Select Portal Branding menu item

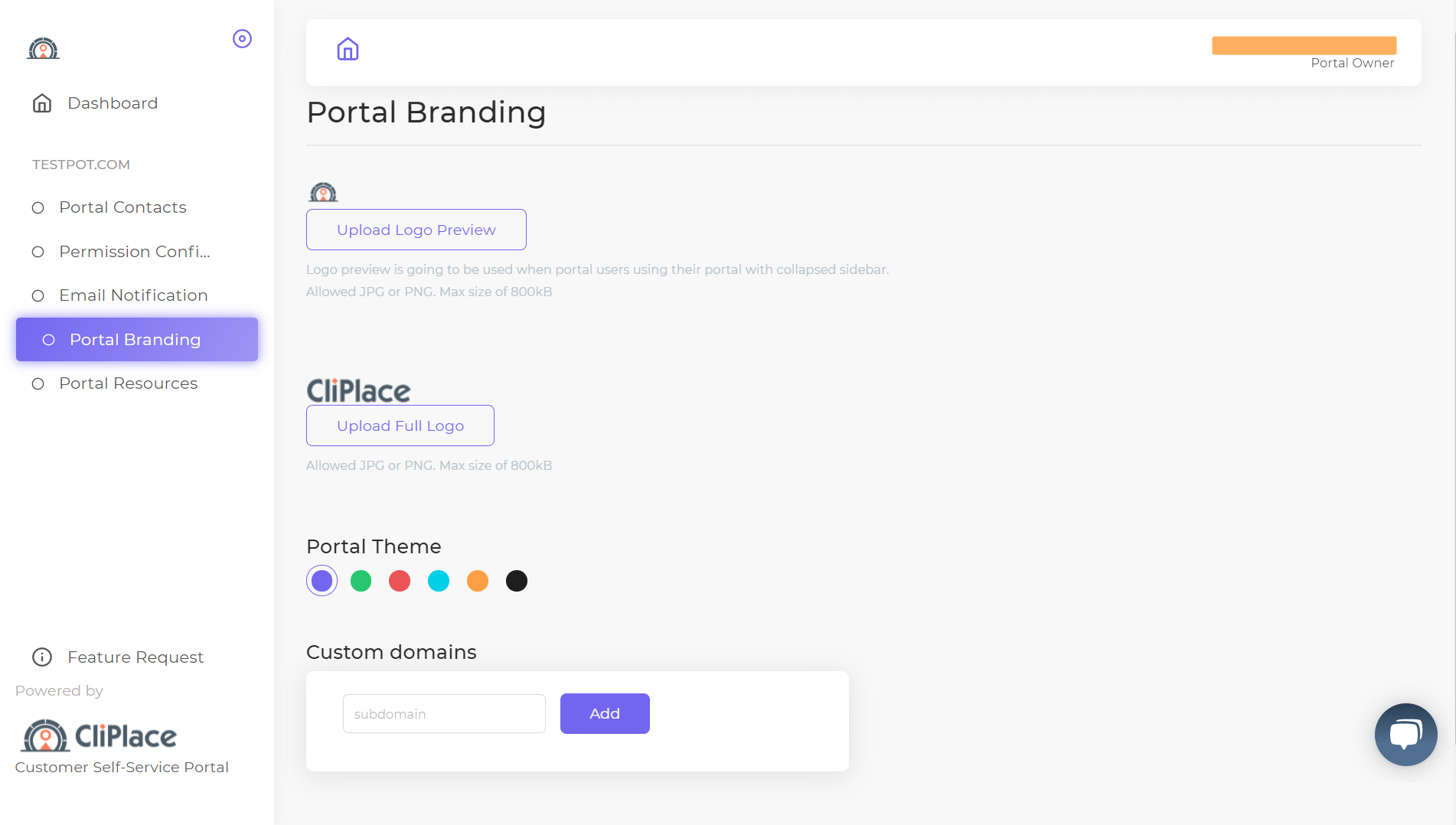[x=137, y=340]
